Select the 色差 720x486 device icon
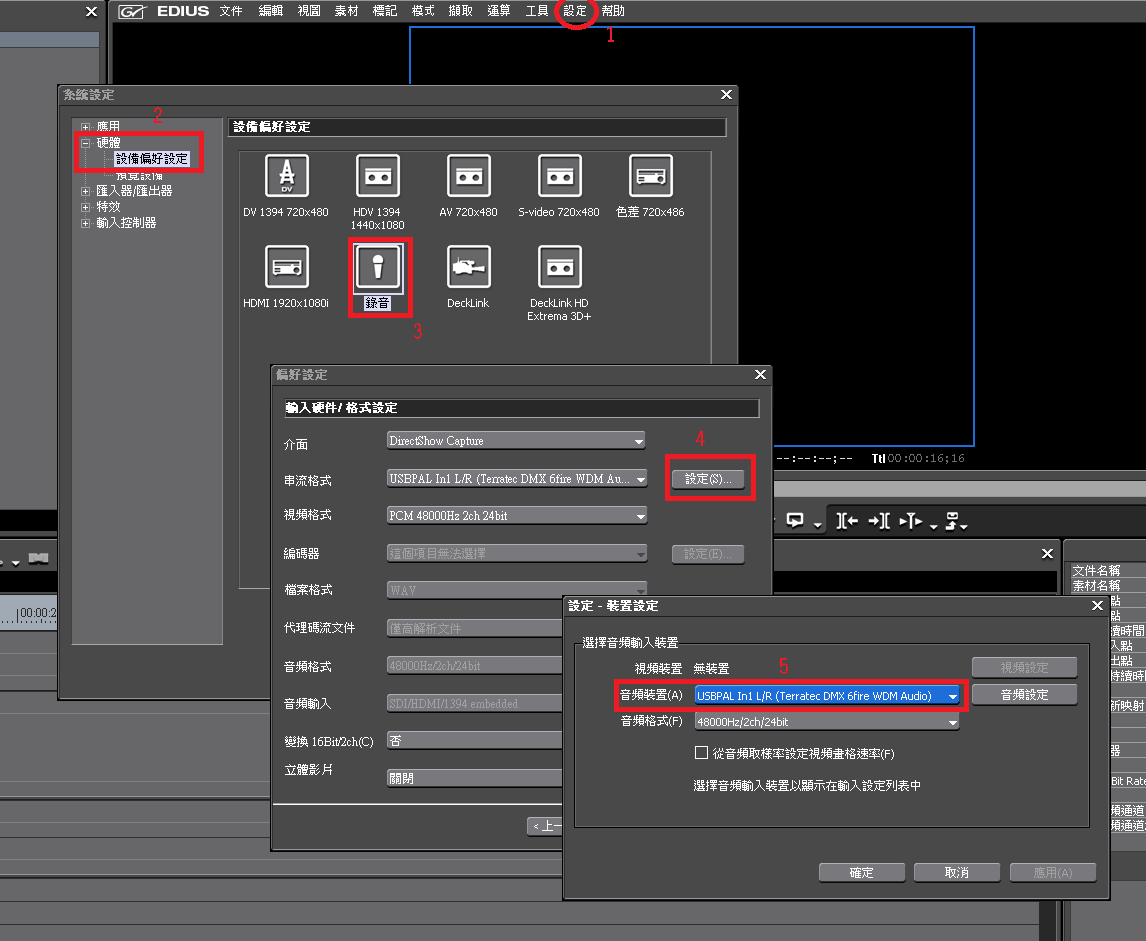Image resolution: width=1146 pixels, height=941 pixels. tap(650, 177)
